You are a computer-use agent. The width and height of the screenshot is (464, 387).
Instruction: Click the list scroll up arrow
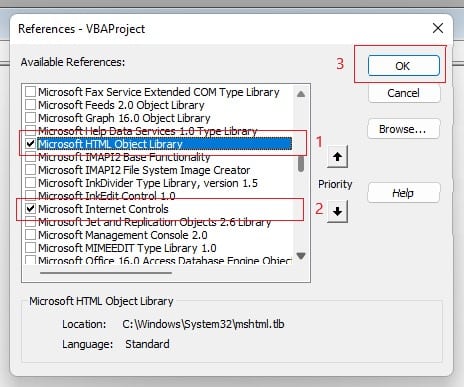pos(301,94)
